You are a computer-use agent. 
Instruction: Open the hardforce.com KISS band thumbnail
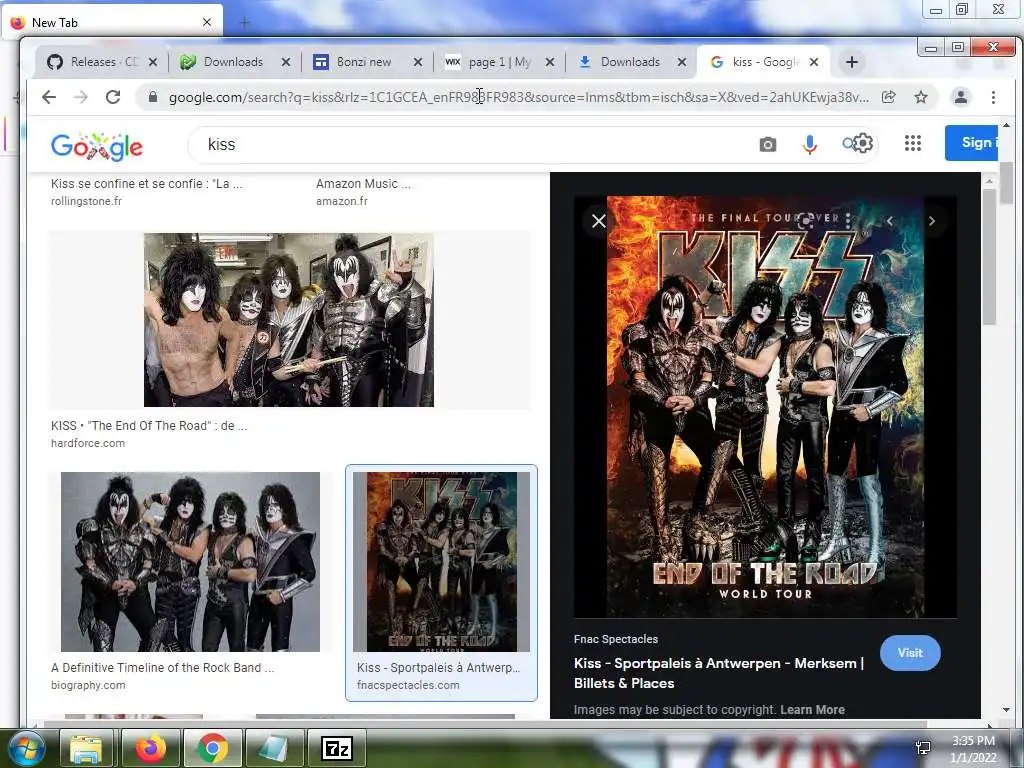click(x=289, y=320)
